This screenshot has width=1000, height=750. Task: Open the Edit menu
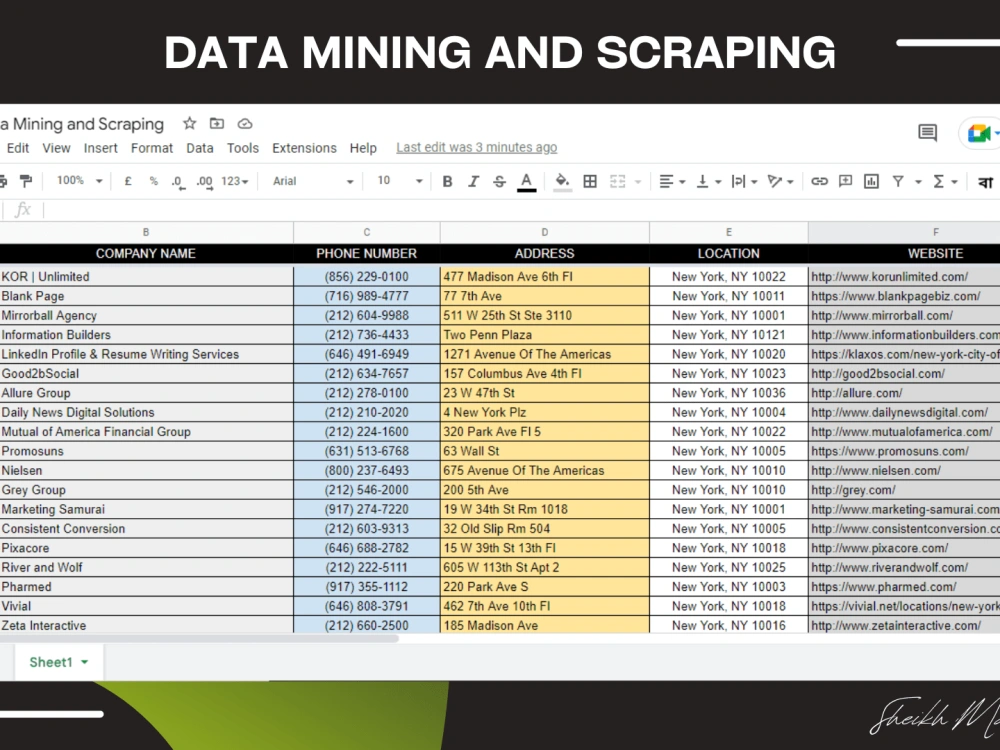click(18, 148)
